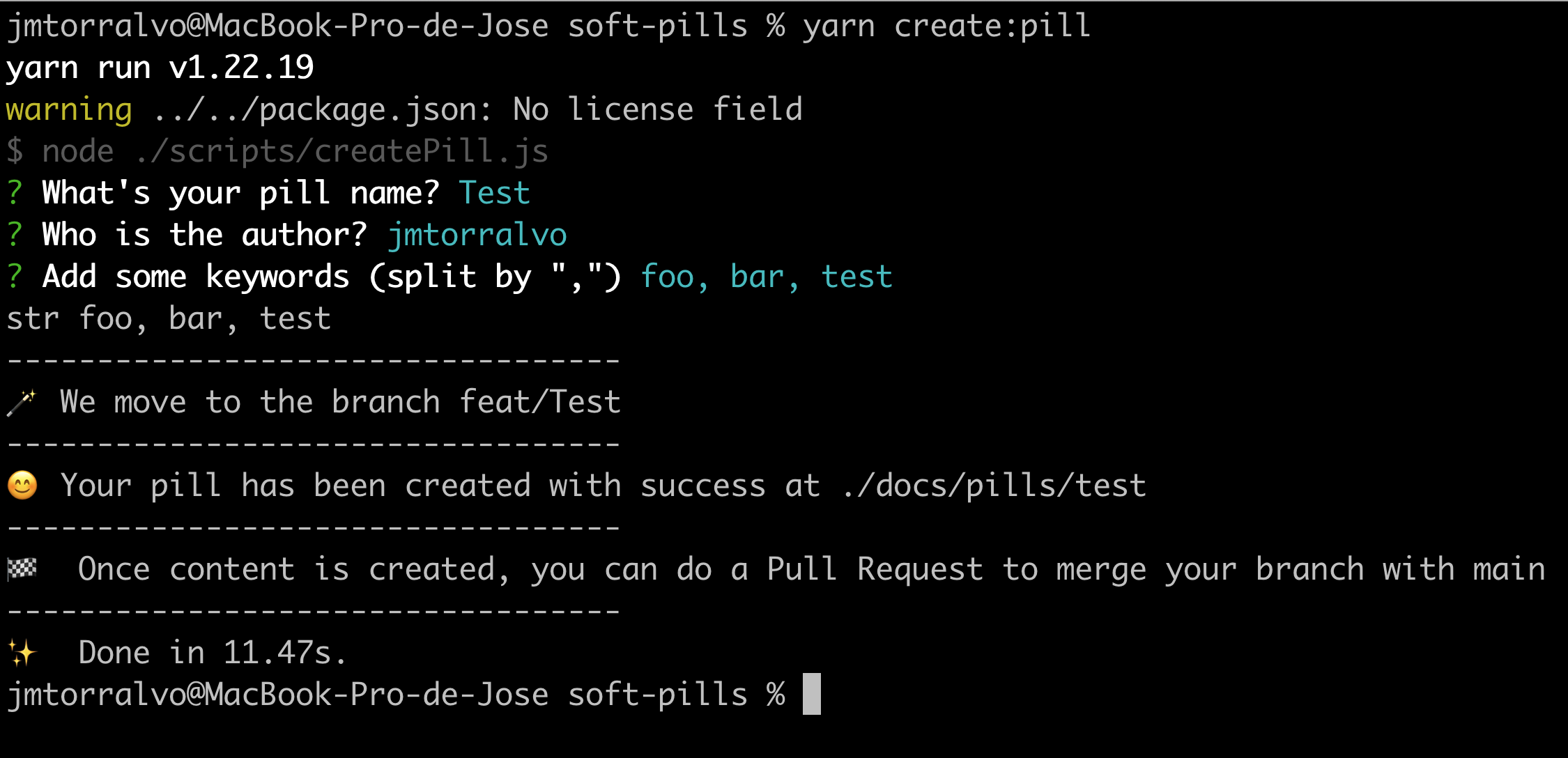Click the dollar sign before node command
This screenshot has width=1568, height=758.
tap(14, 151)
